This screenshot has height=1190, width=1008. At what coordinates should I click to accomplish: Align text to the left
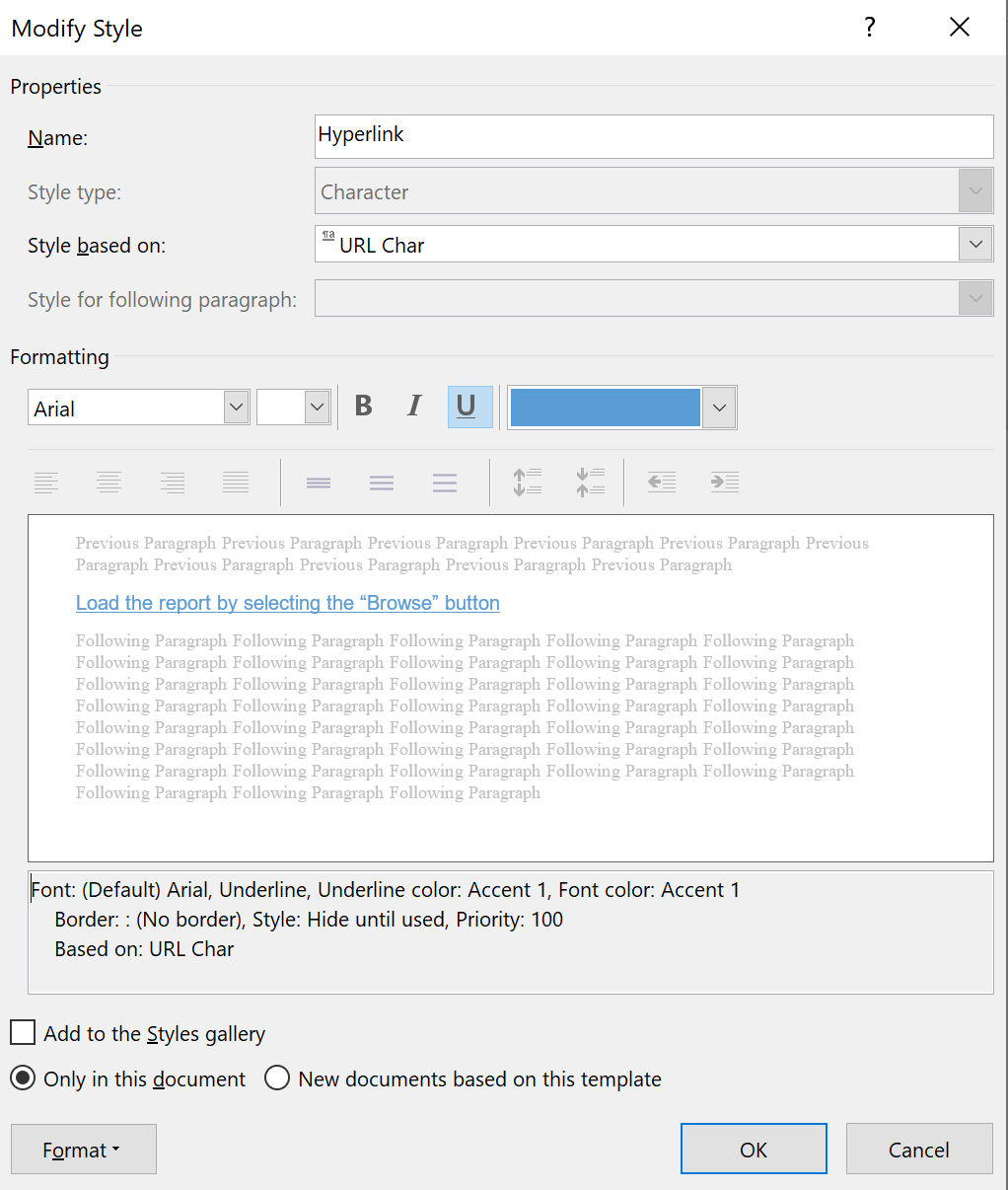[46, 483]
